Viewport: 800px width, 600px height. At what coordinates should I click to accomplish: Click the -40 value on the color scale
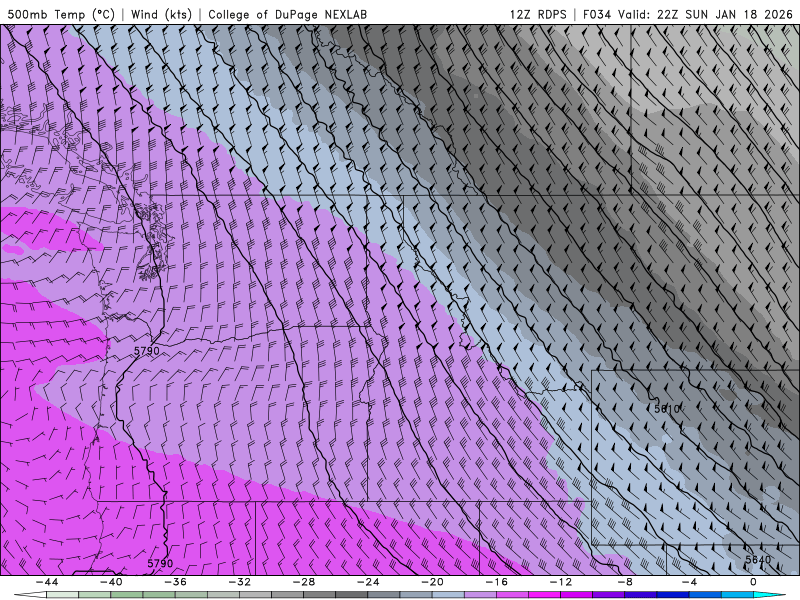[111, 582]
